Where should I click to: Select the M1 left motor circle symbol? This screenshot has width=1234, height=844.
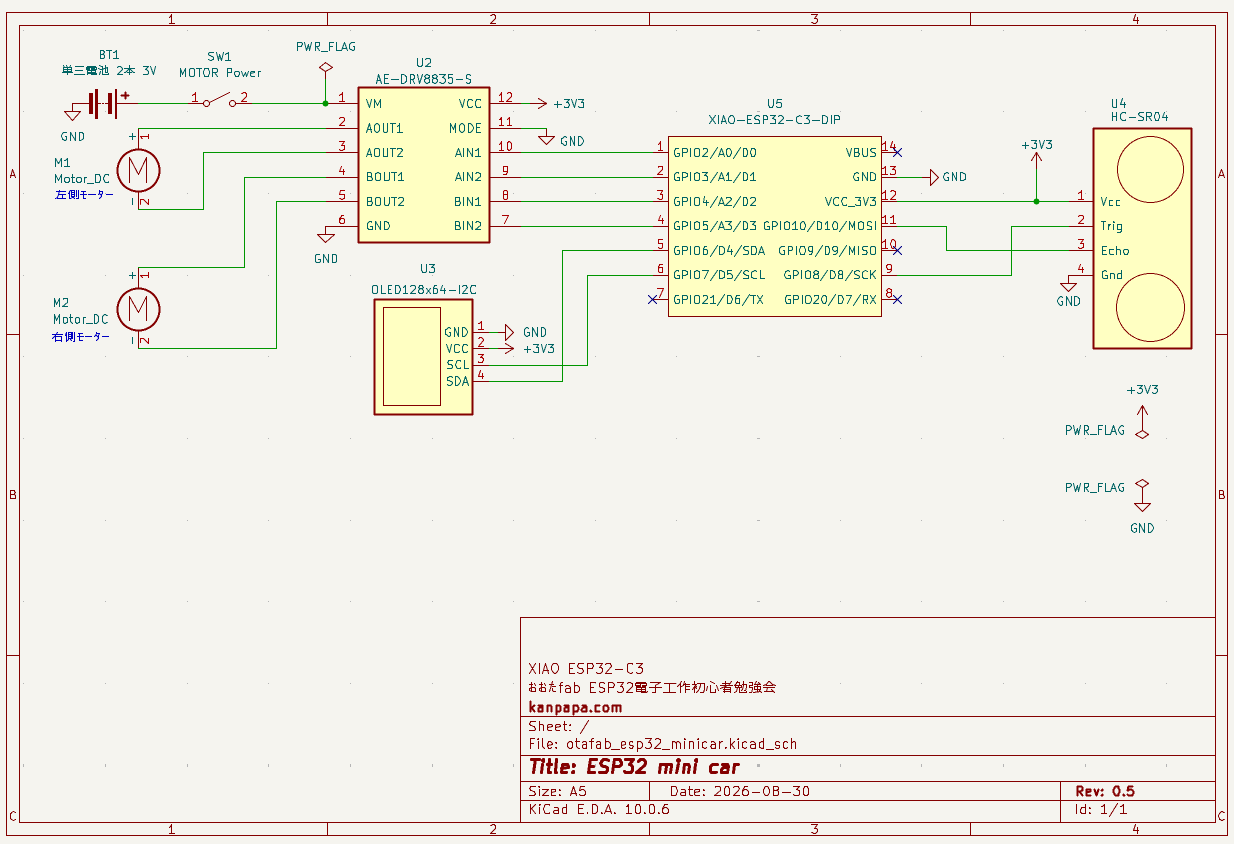click(139, 169)
